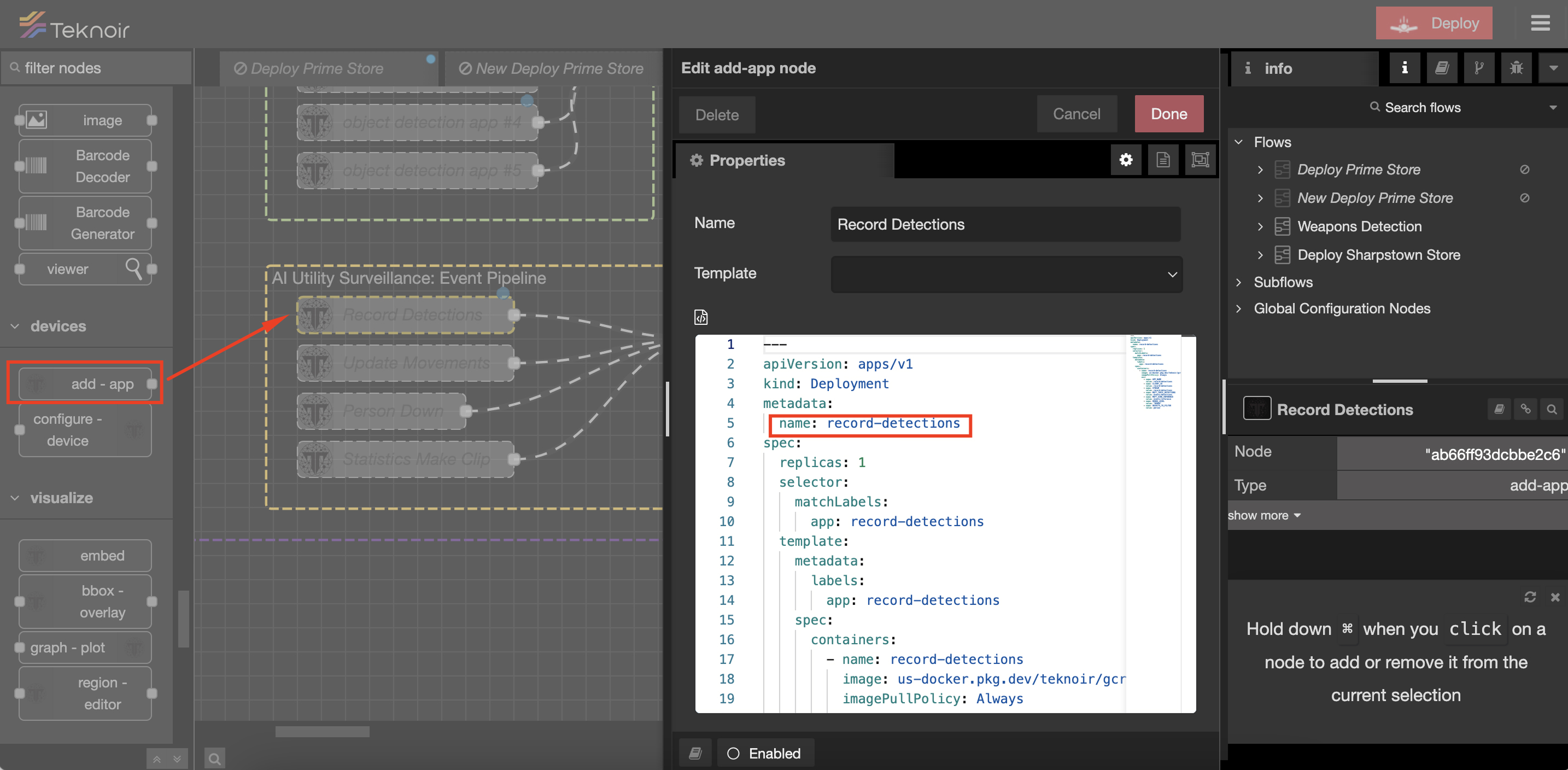Select Record Detections node on canvas
The image size is (1568, 770).
405,314
